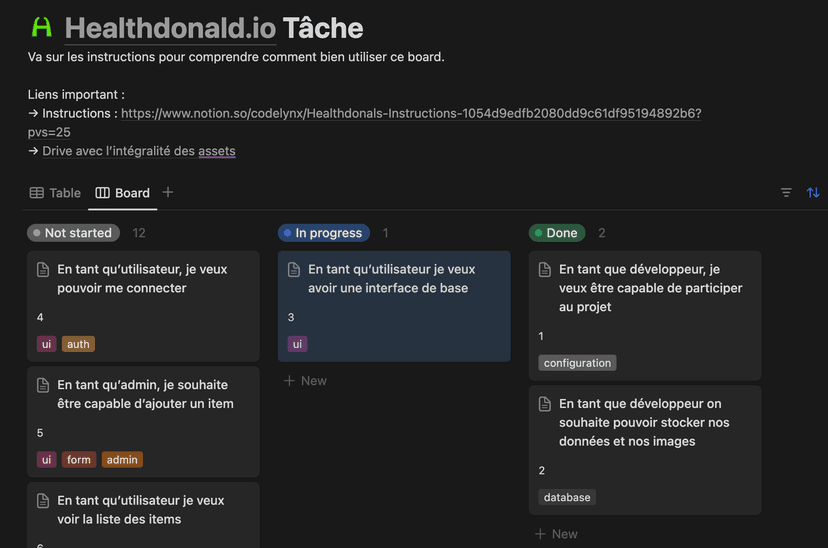Add a new view with the plus icon
Viewport: 828px width, 548px height.
pyautogui.click(x=168, y=192)
